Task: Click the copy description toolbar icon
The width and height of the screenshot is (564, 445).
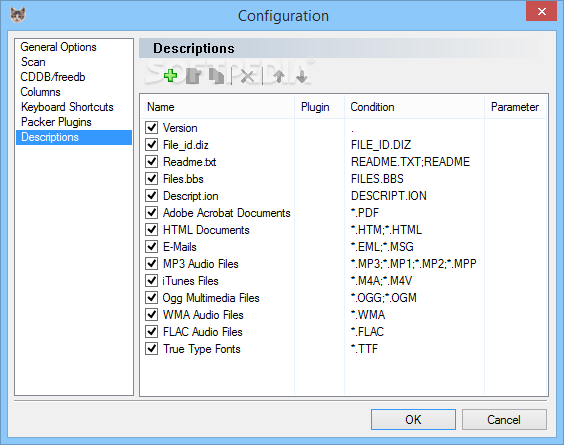Action: pos(217,76)
